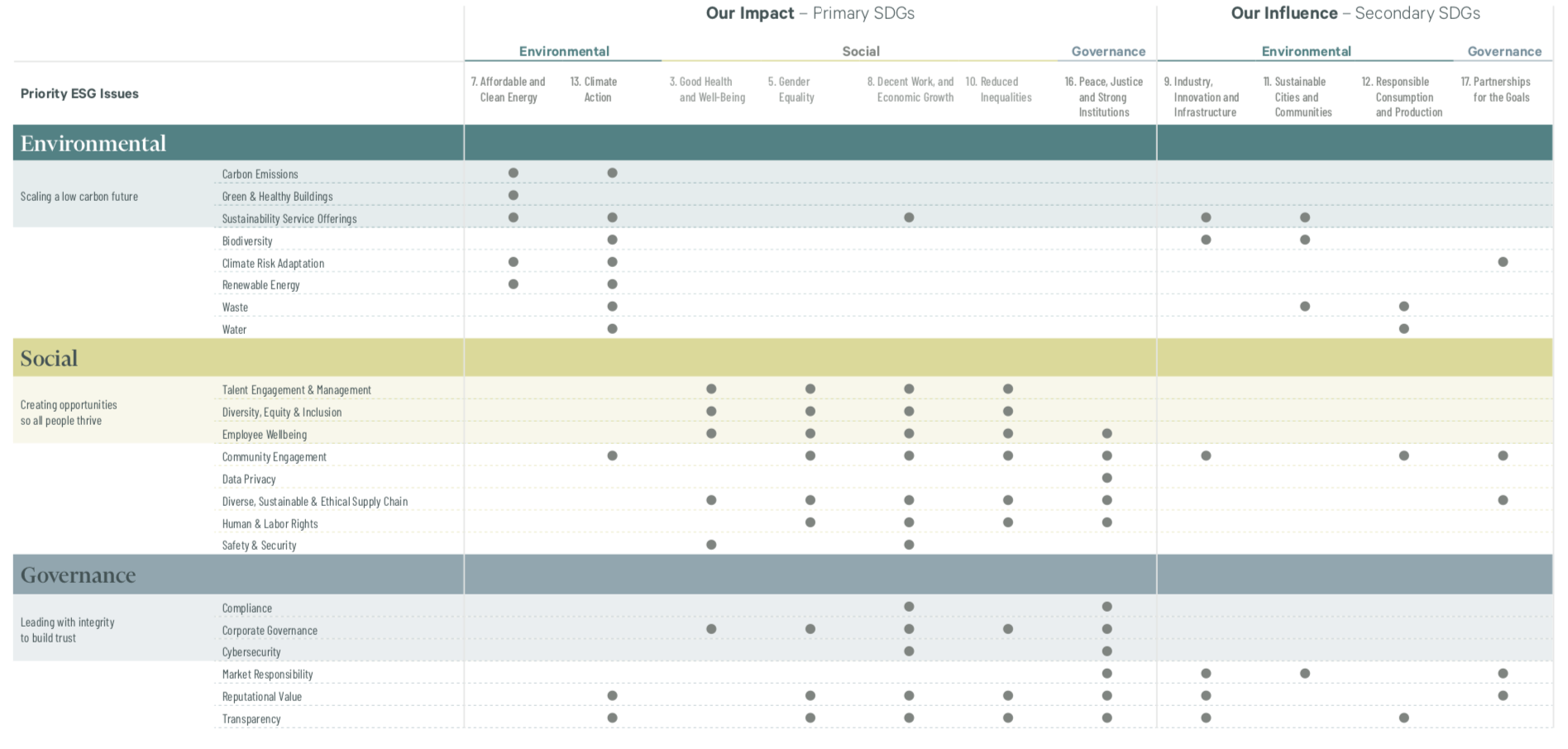Click Carbon Emissions dot under Climate Action
Screen dimensions: 1568x749
612,173
